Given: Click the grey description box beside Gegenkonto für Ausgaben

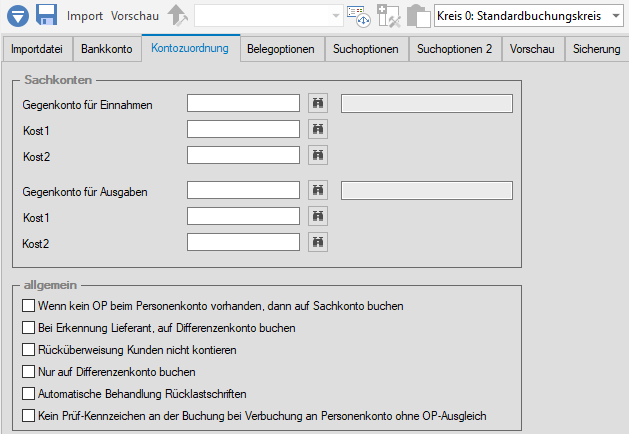Looking at the screenshot, I should [427, 191].
